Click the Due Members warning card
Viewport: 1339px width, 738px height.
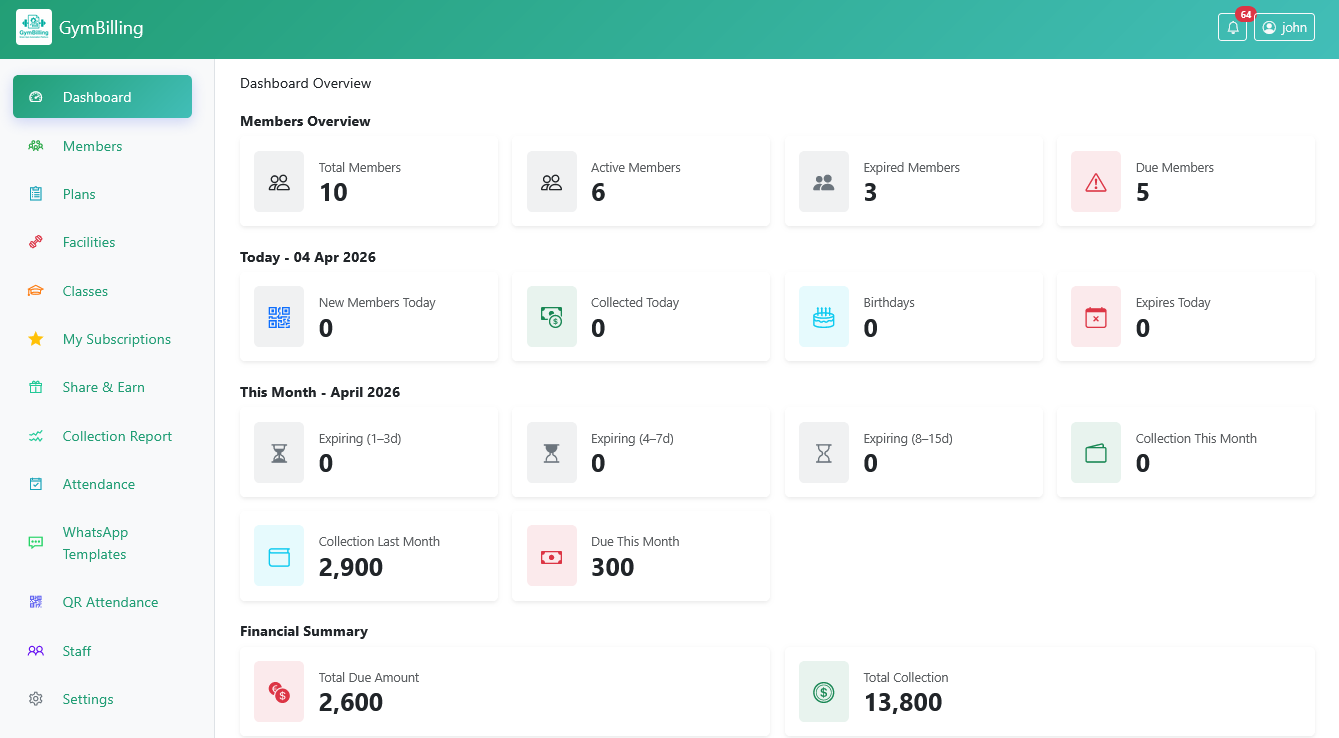click(1185, 181)
